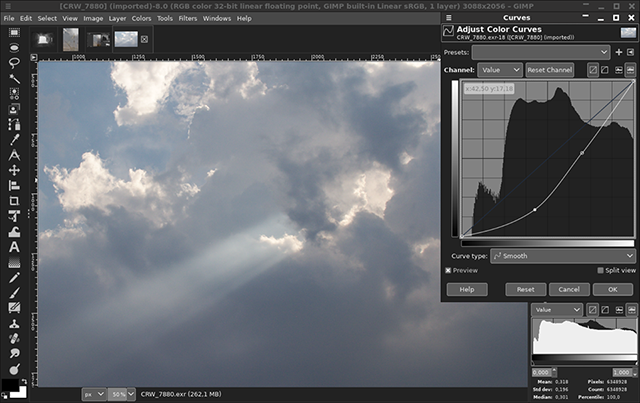The width and height of the screenshot is (640, 403).
Task: Select the Text tool
Action: pyautogui.click(x=14, y=247)
